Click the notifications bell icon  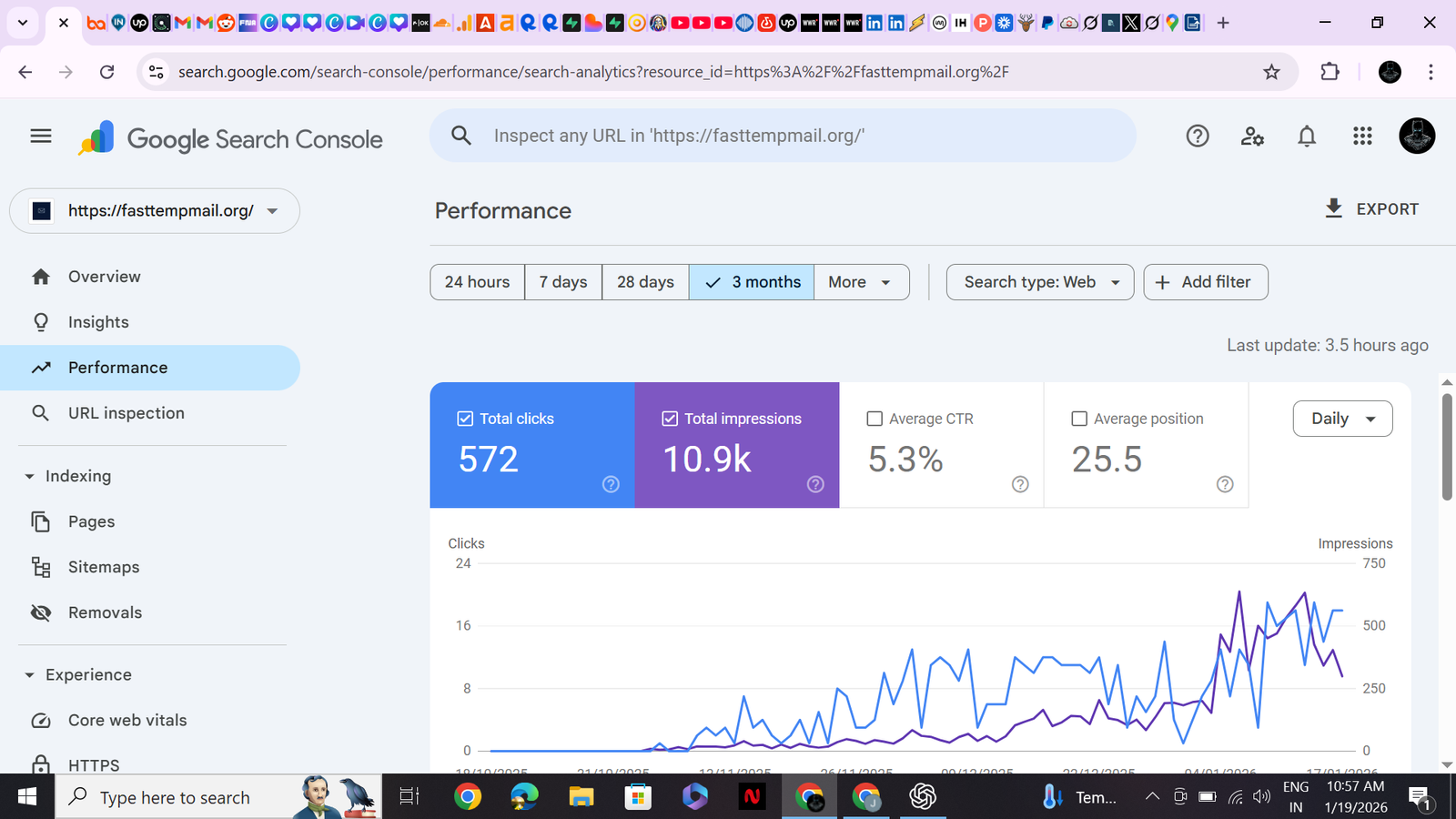tap(1307, 136)
